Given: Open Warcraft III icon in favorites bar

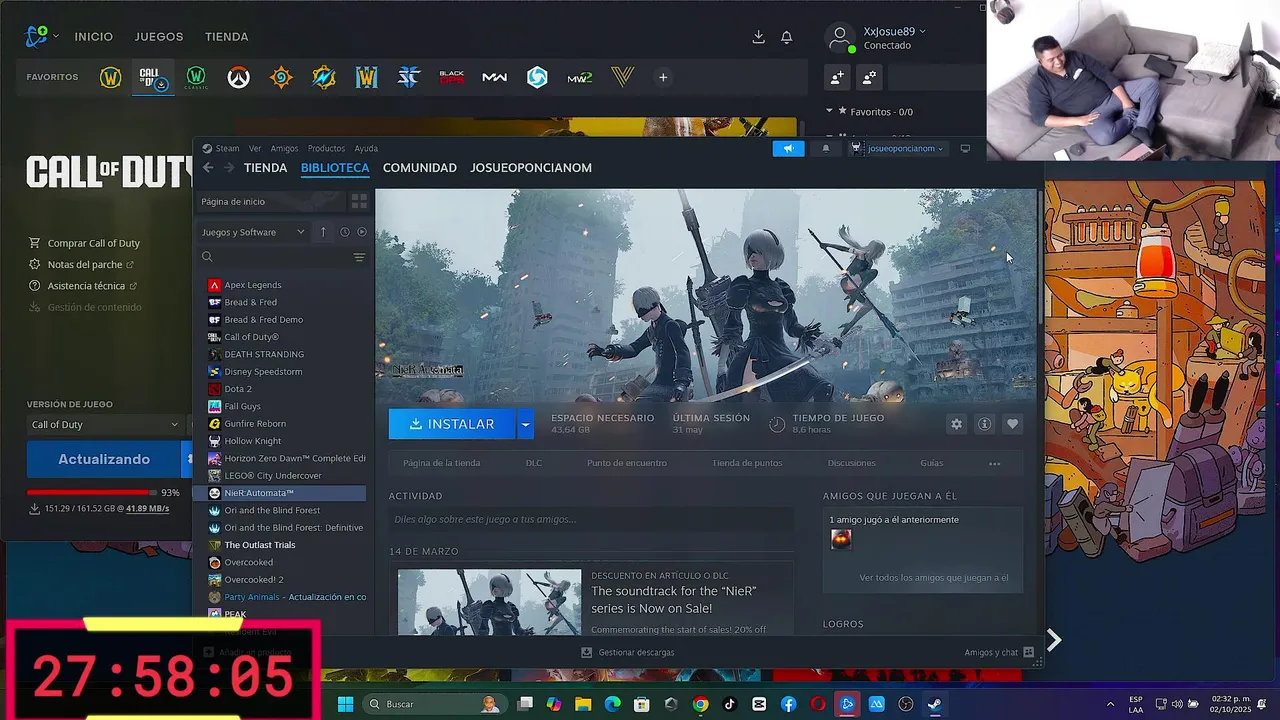Looking at the screenshot, I should point(366,77).
